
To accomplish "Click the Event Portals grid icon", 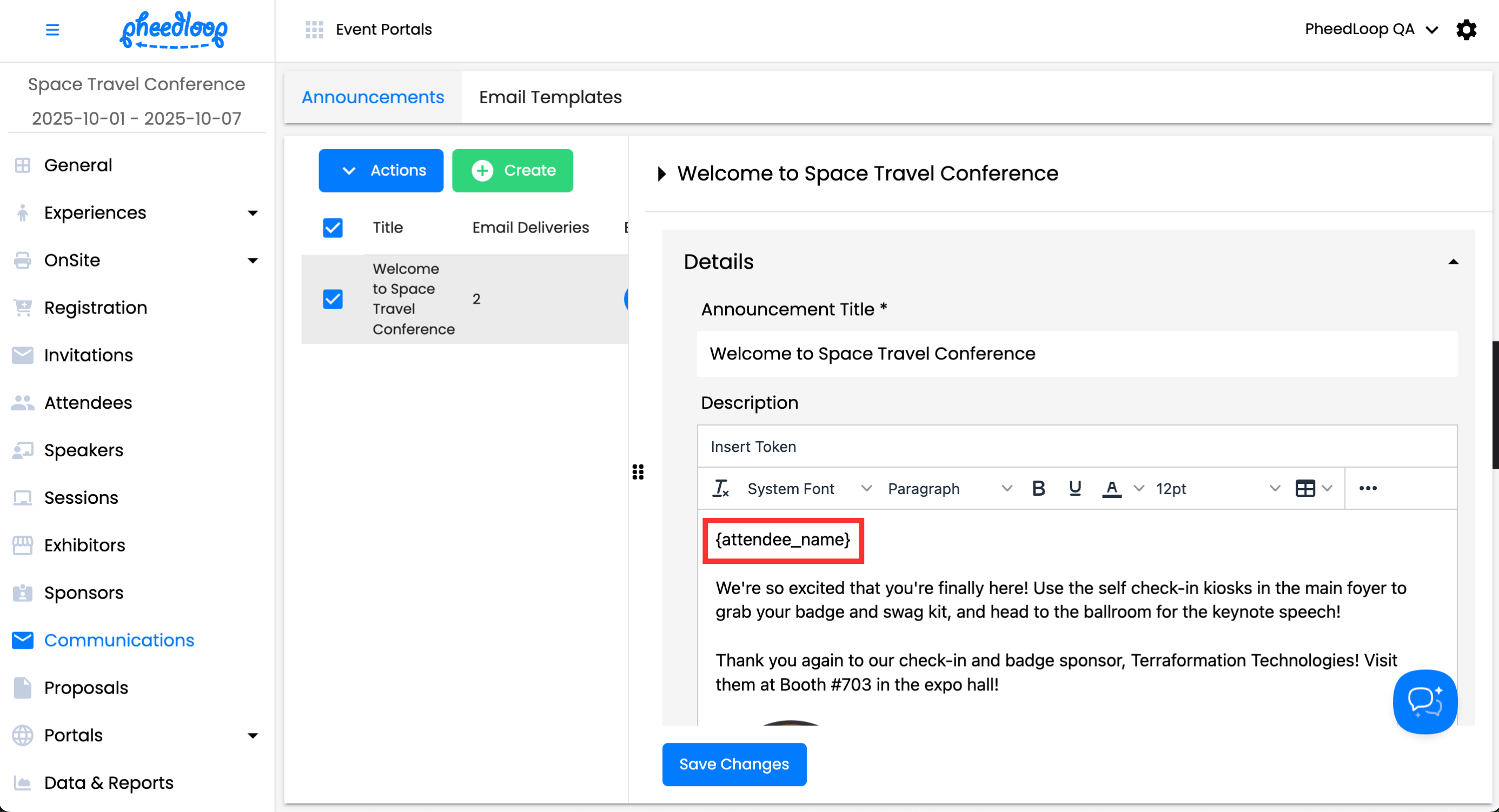I will coord(314,30).
